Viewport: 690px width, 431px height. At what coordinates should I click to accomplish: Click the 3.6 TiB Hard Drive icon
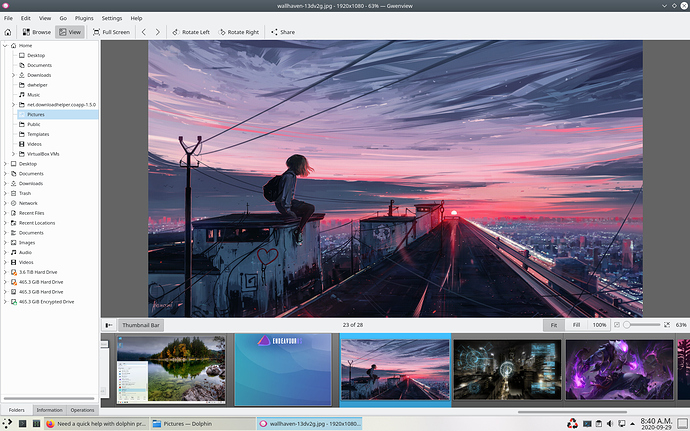[x=14, y=272]
